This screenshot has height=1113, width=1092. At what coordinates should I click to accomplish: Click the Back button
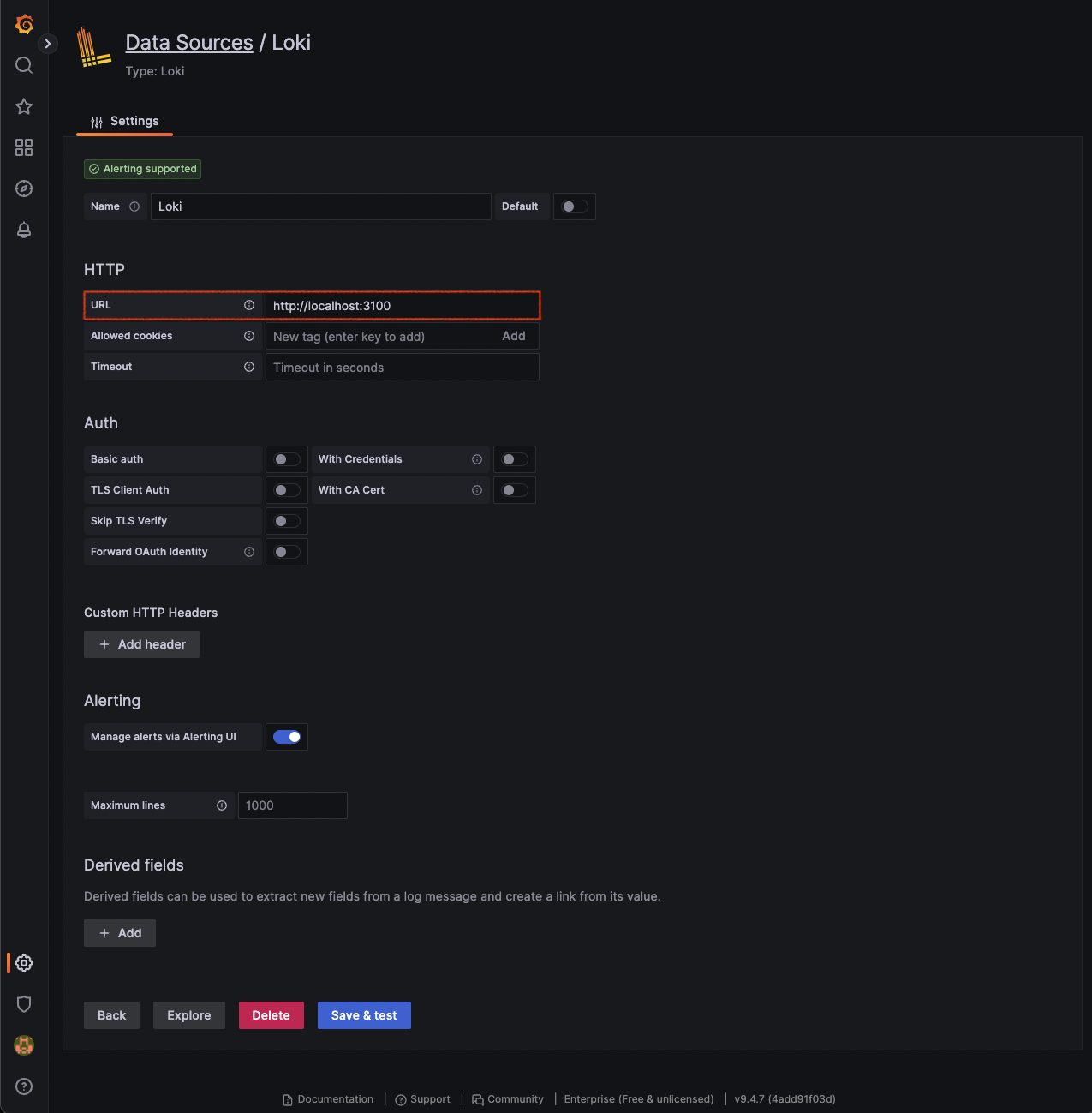[111, 1015]
